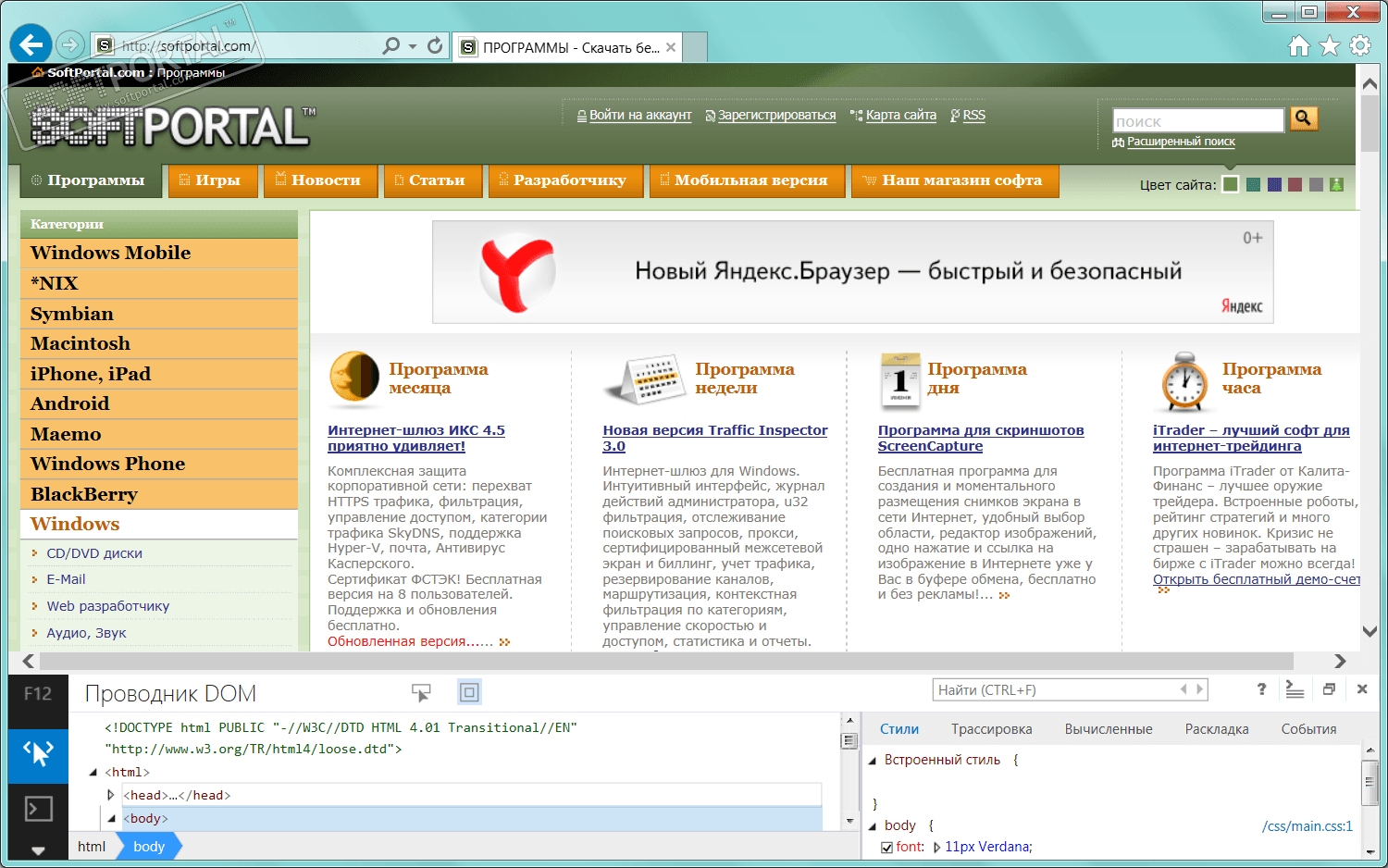The image size is (1388, 868).
Task: Click the SoftPortal logo in the header
Action: [x=173, y=127]
